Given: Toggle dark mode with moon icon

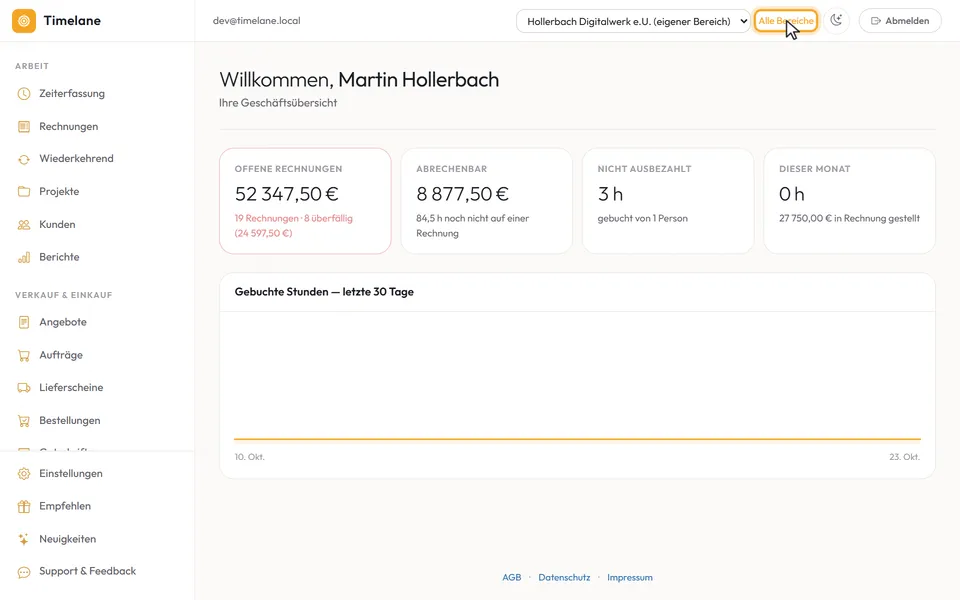Looking at the screenshot, I should tap(836, 21).
